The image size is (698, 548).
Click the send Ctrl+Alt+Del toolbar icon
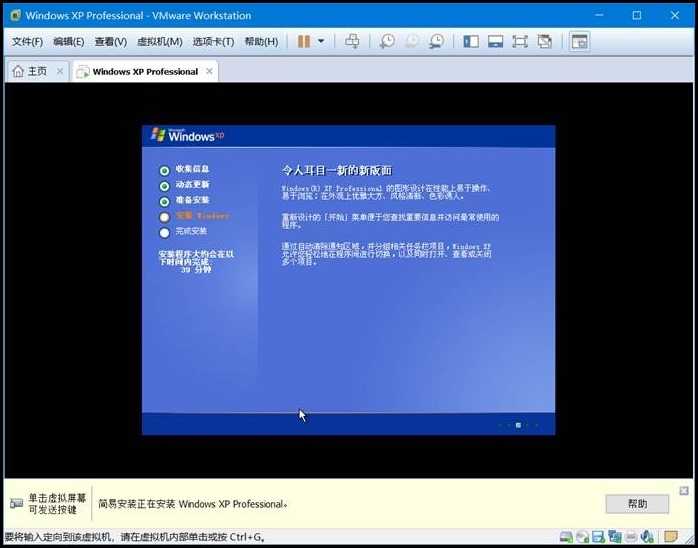[x=352, y=41]
